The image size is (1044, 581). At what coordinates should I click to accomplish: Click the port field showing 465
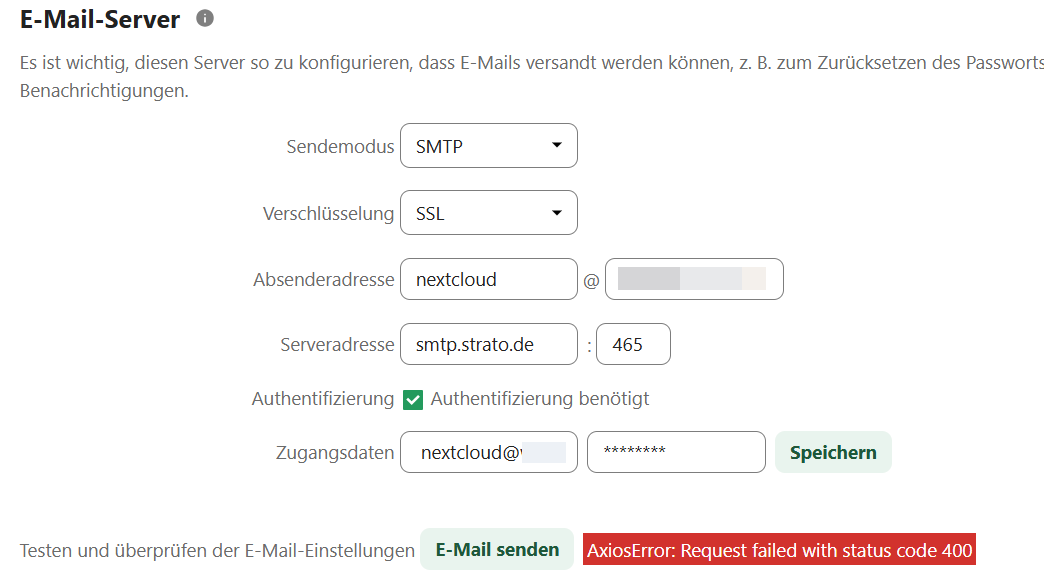pyautogui.click(x=633, y=345)
